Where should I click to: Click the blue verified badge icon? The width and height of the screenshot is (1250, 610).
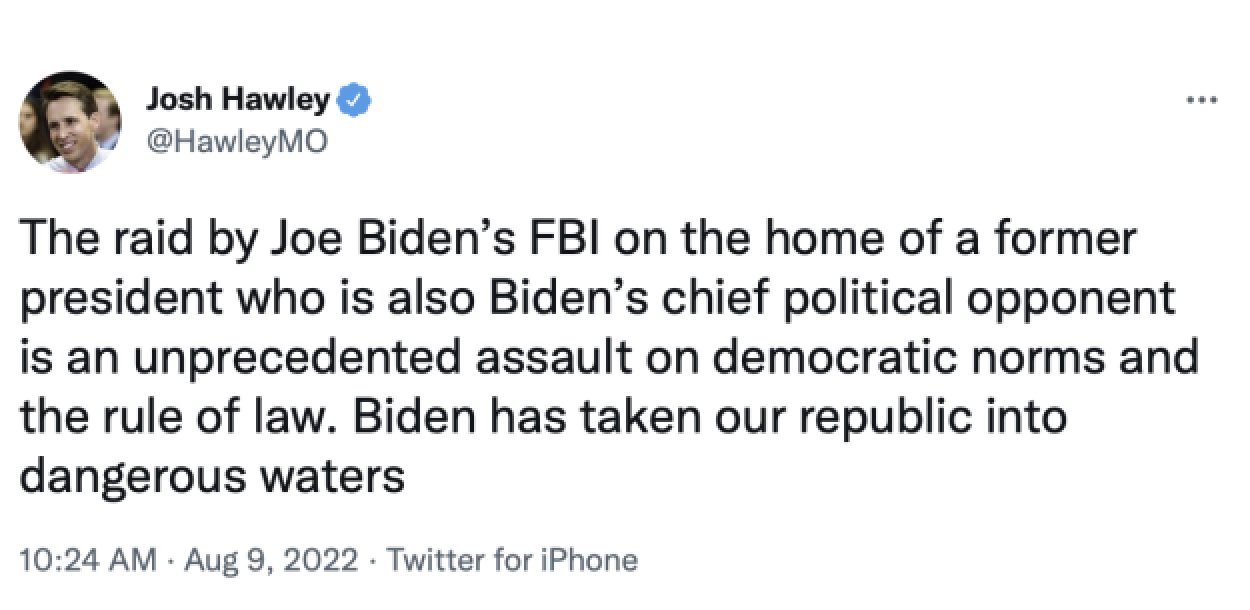click(x=355, y=99)
